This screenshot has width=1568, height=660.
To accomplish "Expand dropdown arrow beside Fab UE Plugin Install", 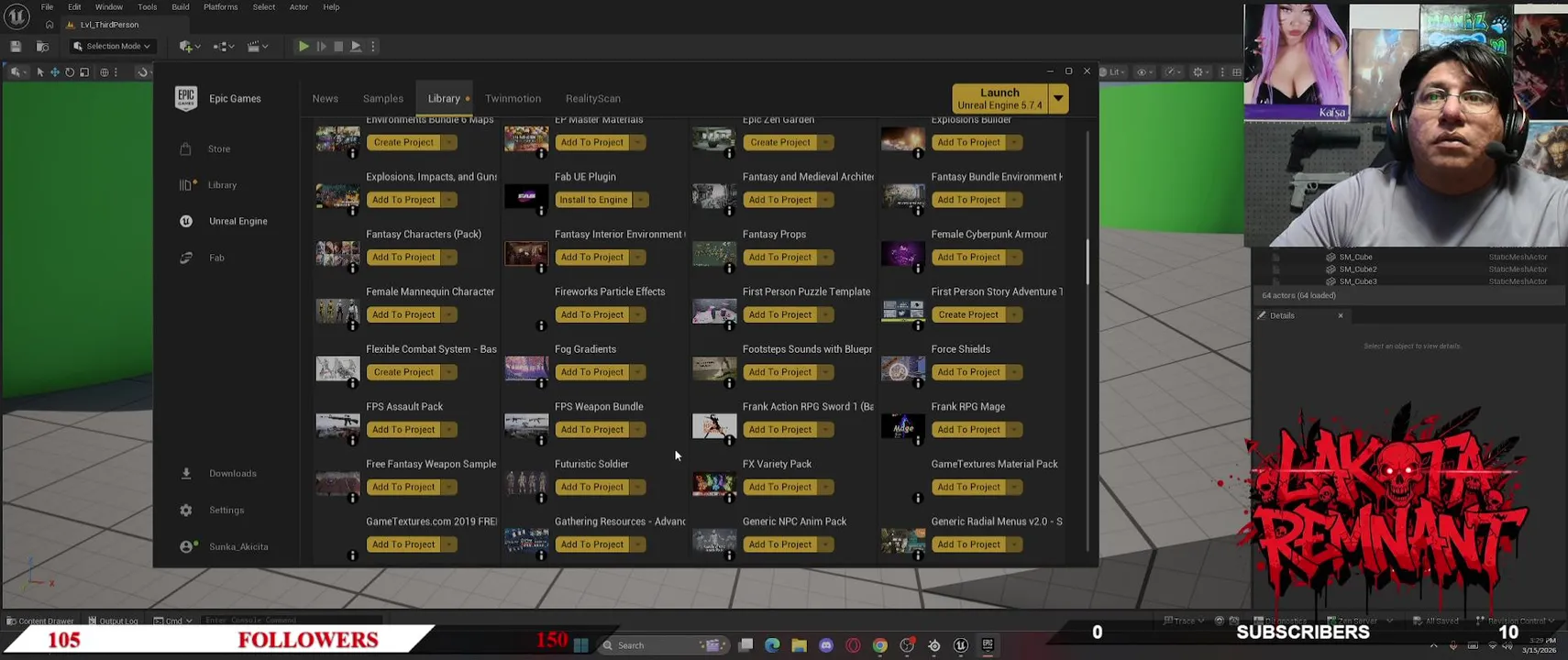I will point(641,200).
